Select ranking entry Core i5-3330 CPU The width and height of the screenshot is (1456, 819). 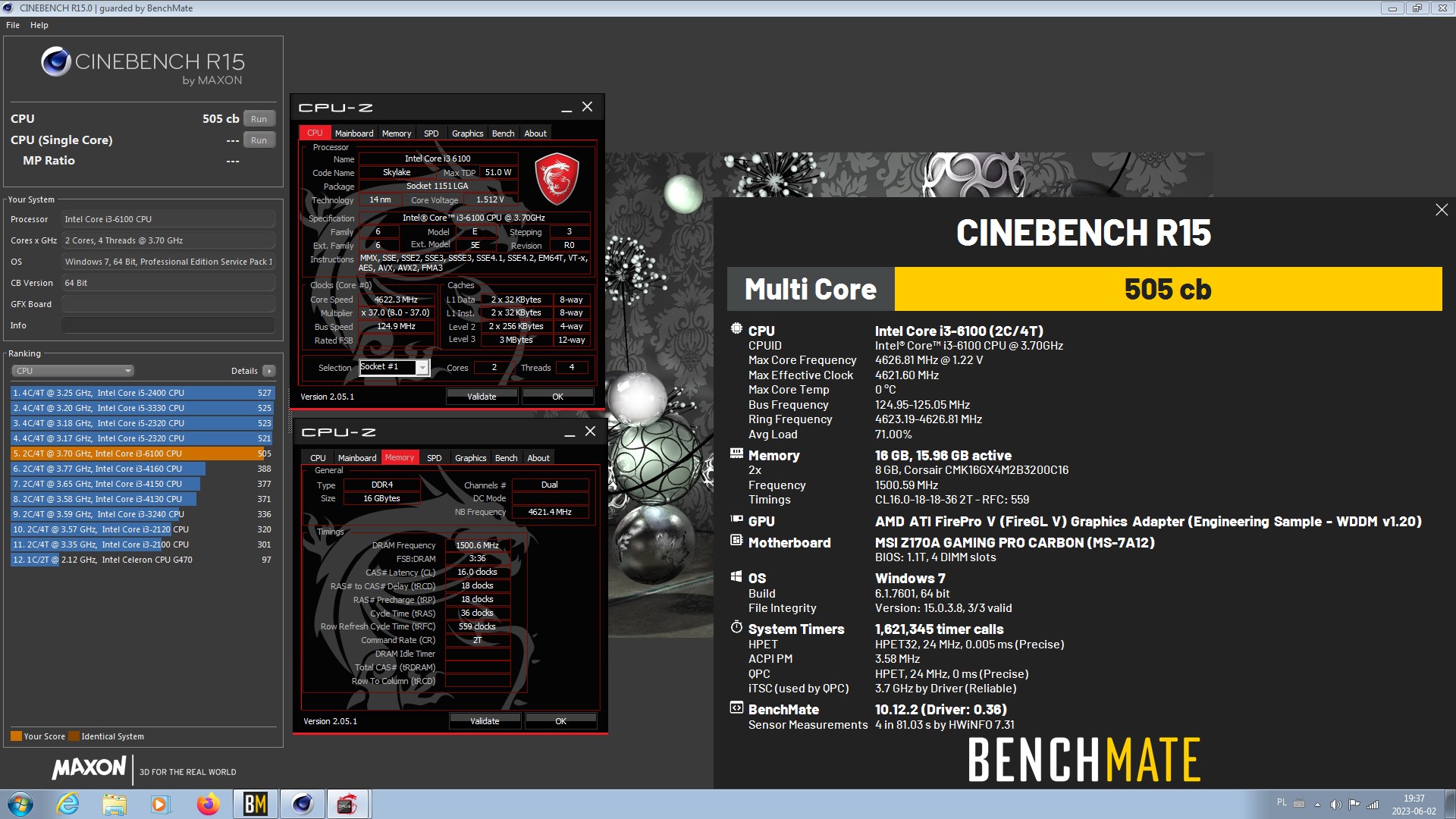point(142,408)
